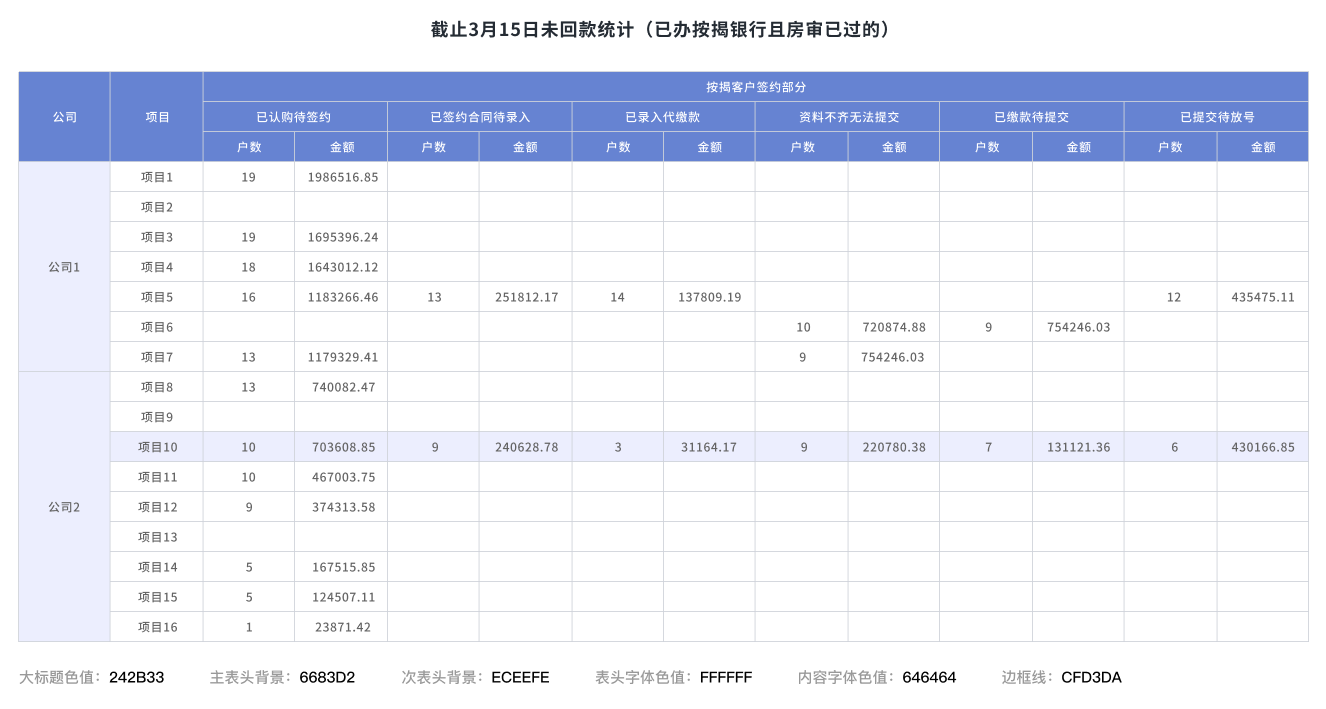Click the 内容字体色值 value 646464
This screenshot has width=1326, height=709.
click(x=929, y=677)
